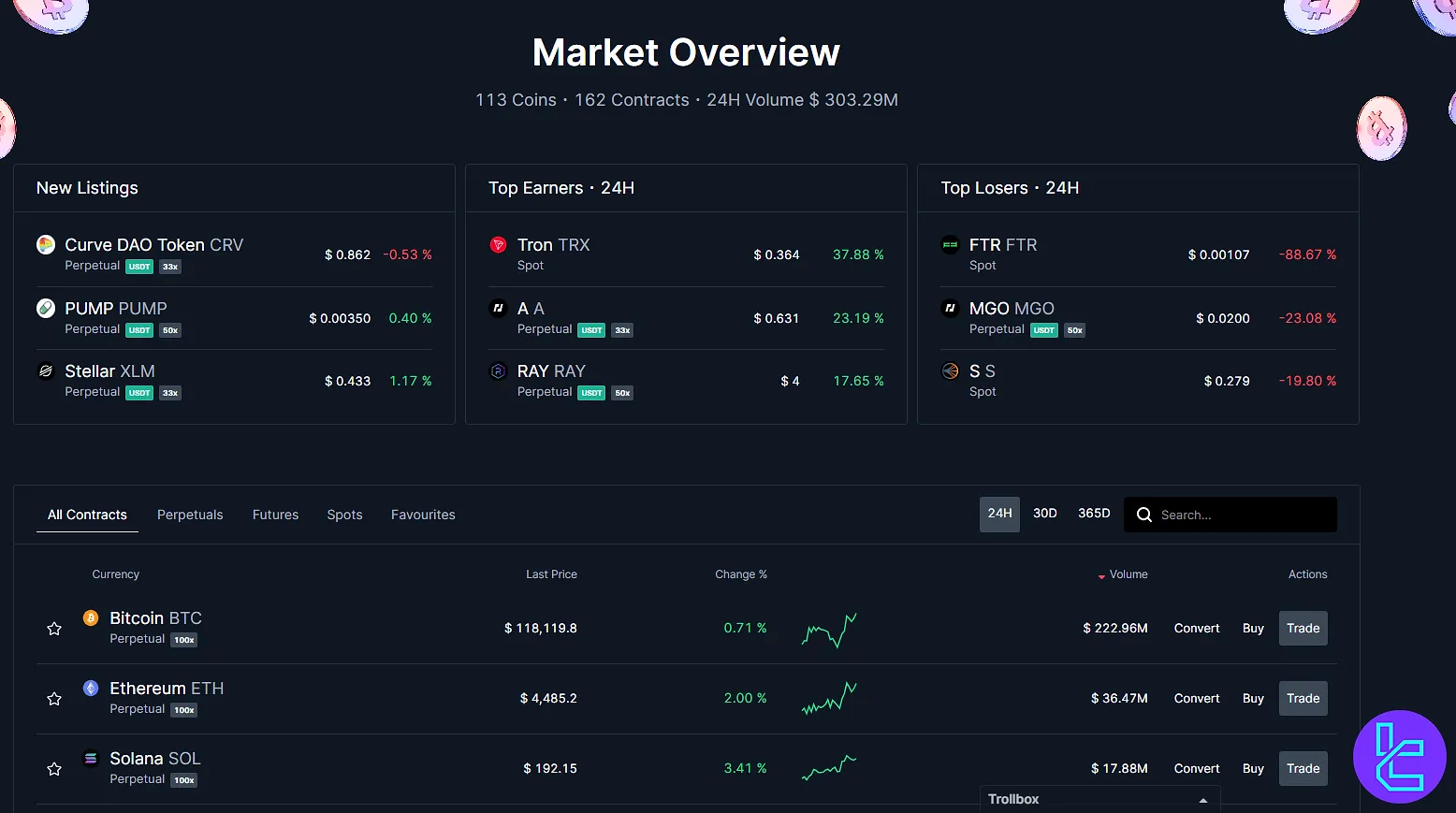
Task: Click the $ 118,119.8 Bitcoin price
Action: pyautogui.click(x=541, y=628)
